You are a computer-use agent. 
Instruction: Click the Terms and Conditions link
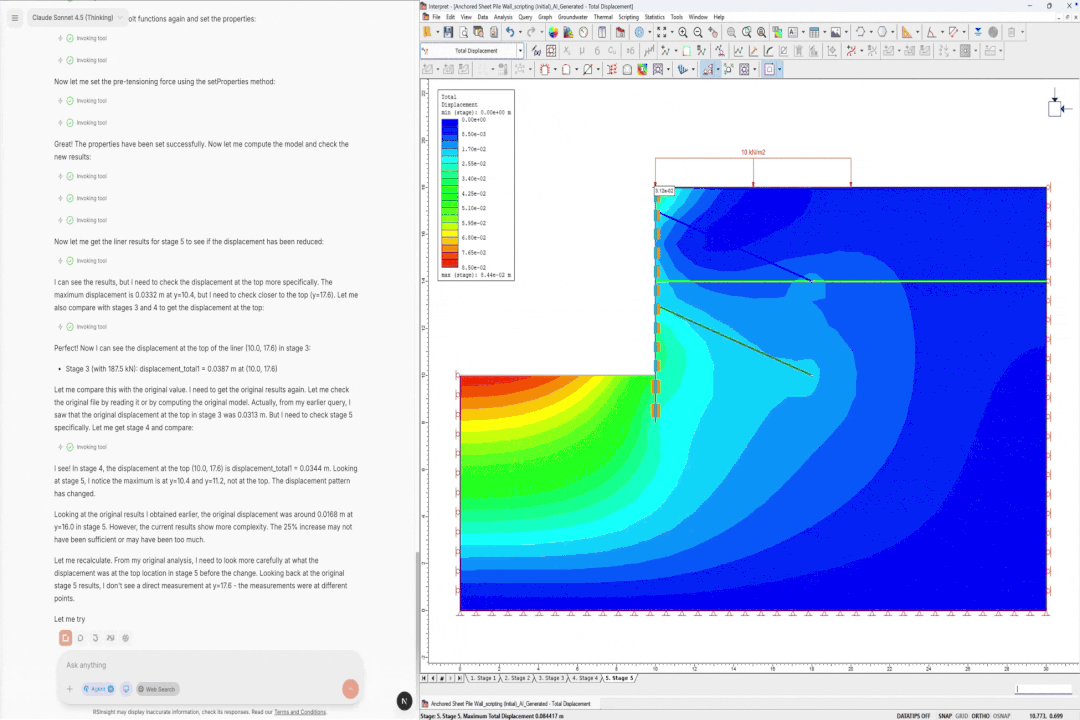(299, 712)
